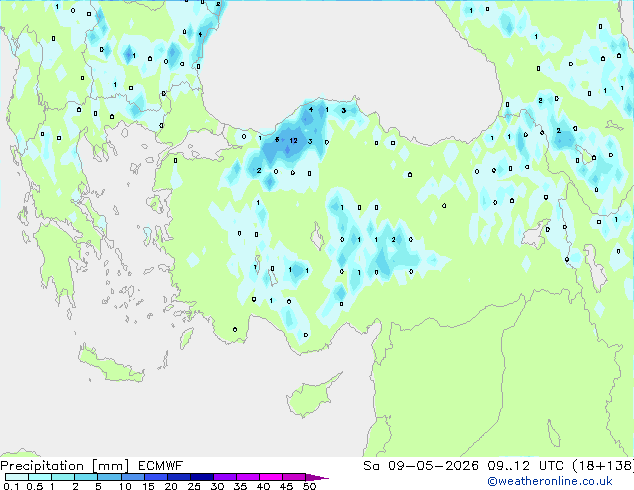Click the date "09-05-2026" text
The width and height of the screenshot is (634, 490).
(x=433, y=466)
